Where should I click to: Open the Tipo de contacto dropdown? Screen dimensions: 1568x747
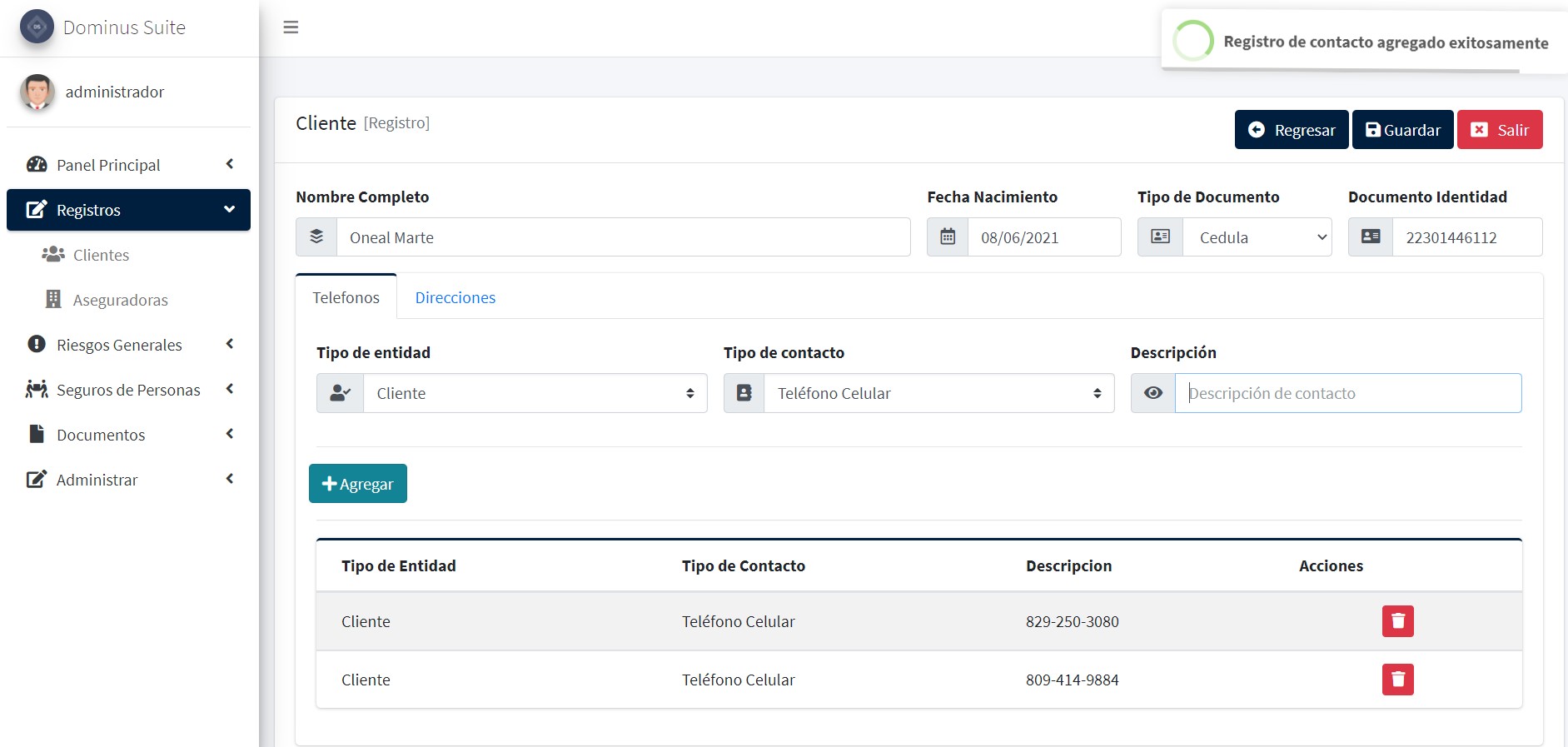pos(938,393)
